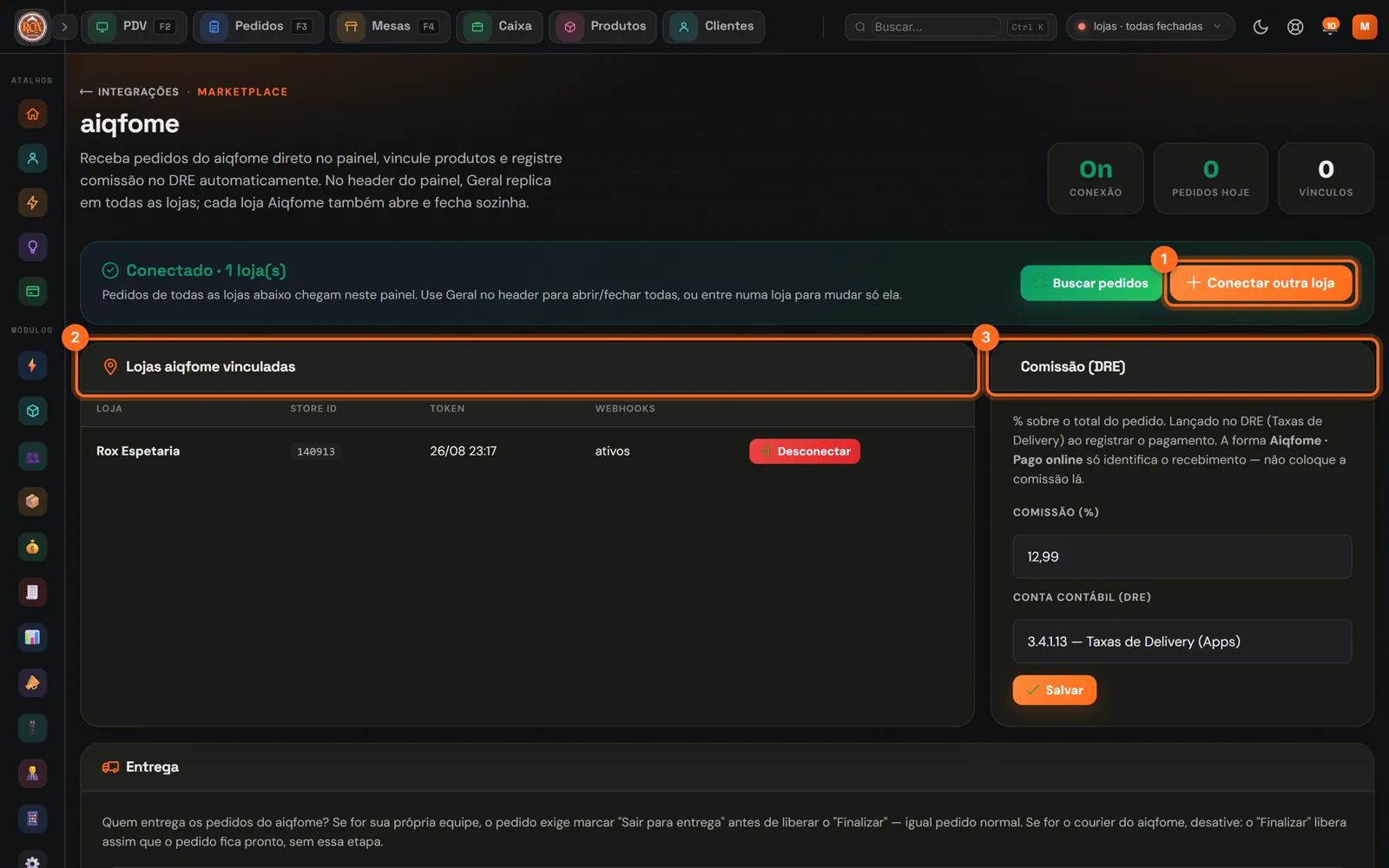Open the Conta Contábil account dropdown
1389x868 pixels.
coord(1182,641)
